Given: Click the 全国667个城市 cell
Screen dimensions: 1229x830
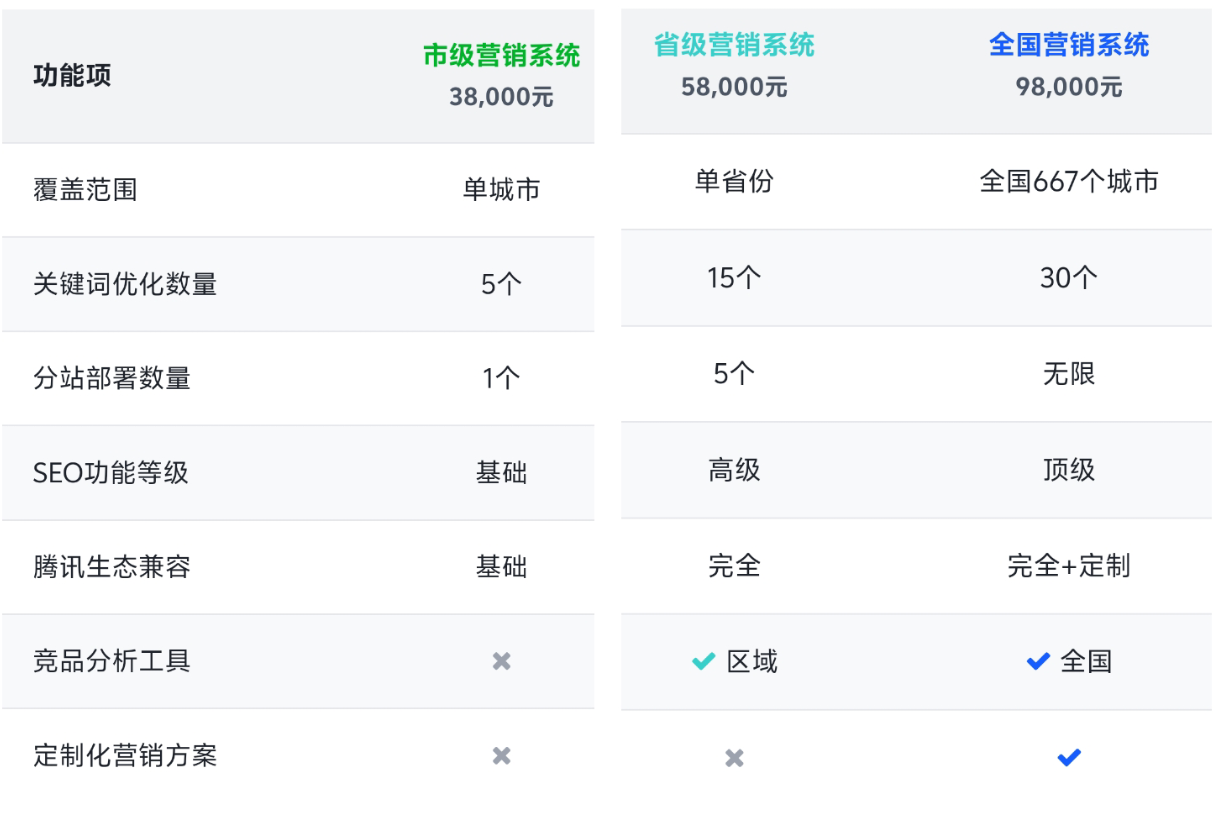Looking at the screenshot, I should [1069, 182].
